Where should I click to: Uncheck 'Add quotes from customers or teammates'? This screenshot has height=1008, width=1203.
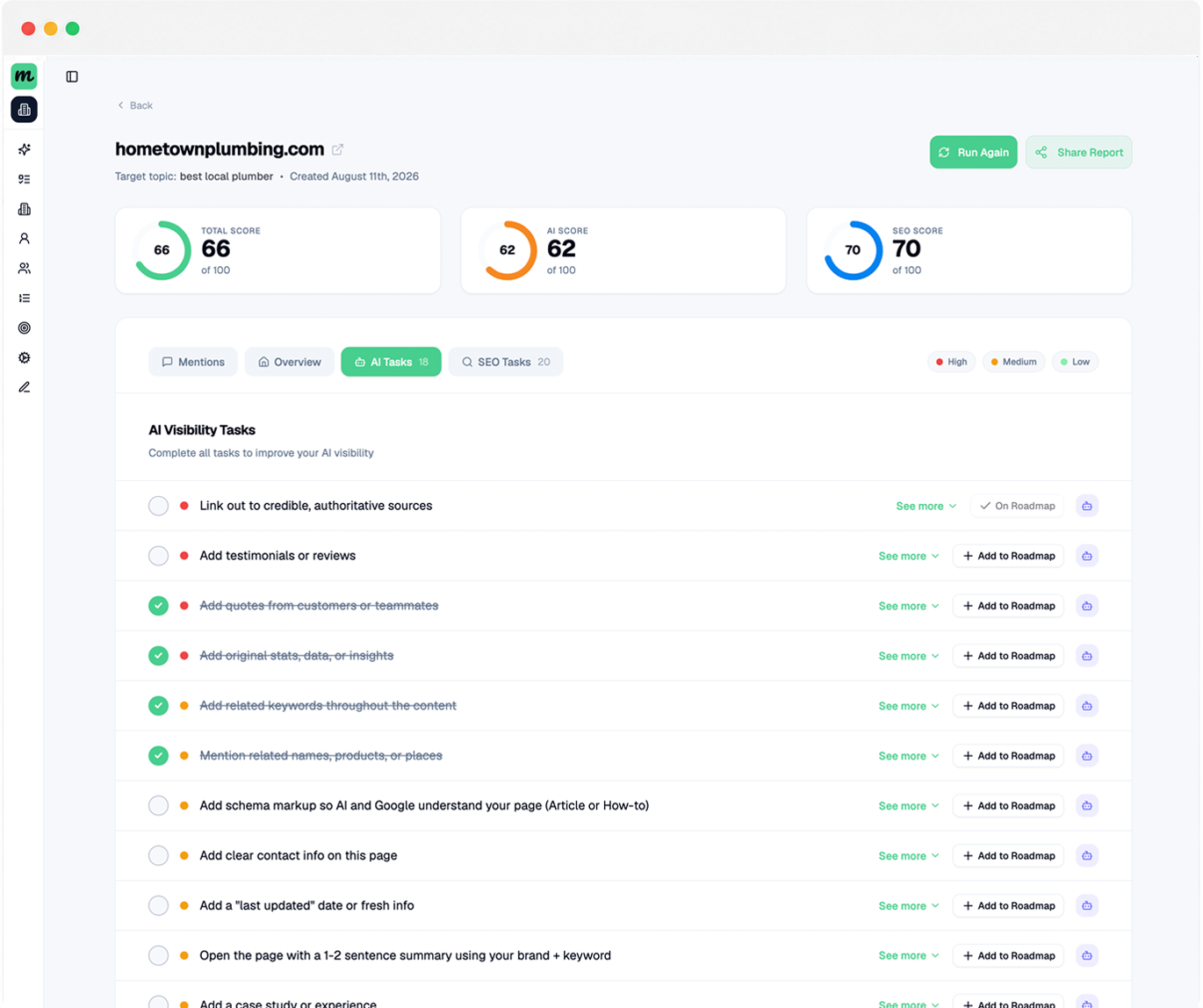pyautogui.click(x=158, y=606)
